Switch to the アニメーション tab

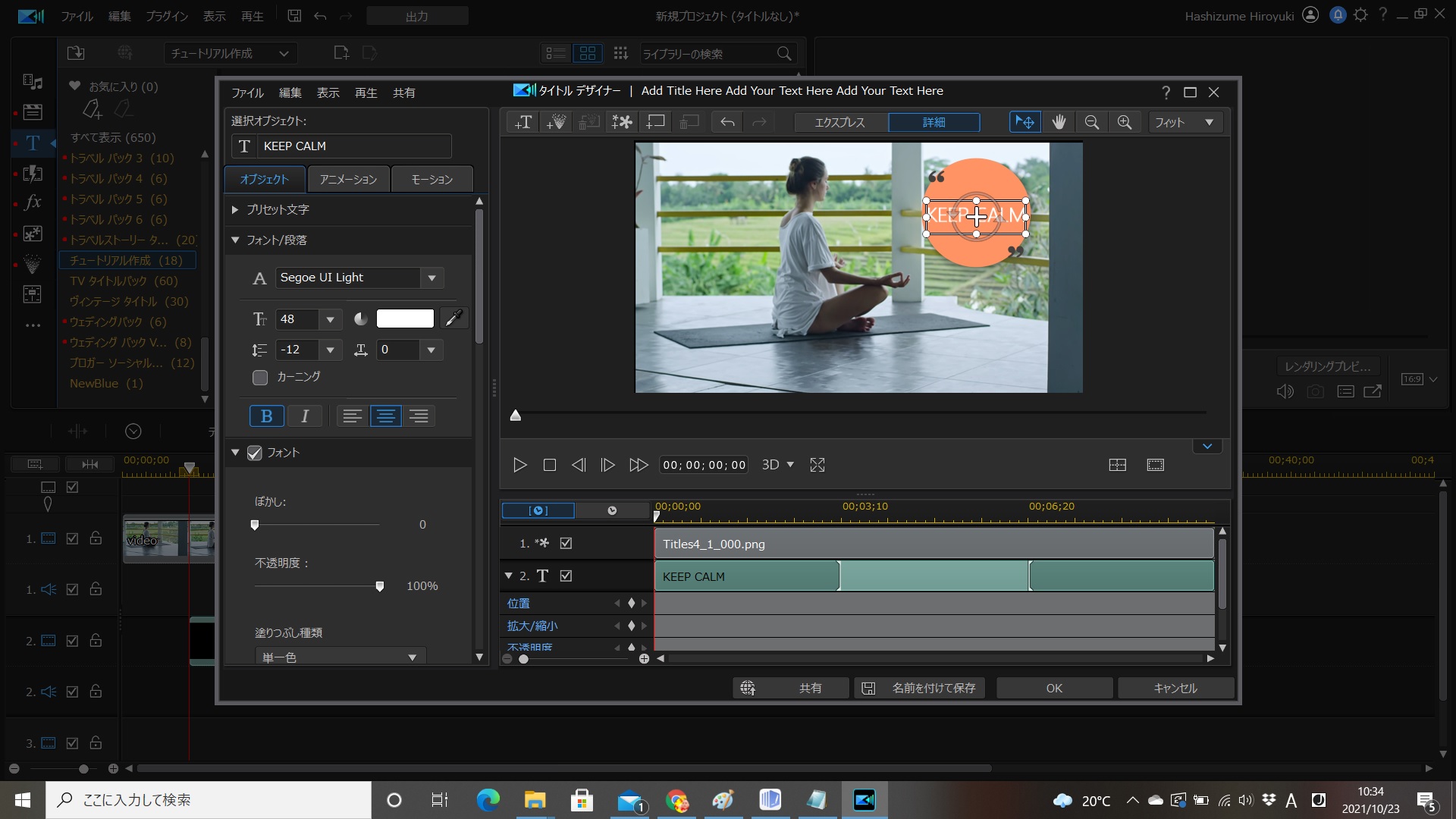coord(348,179)
